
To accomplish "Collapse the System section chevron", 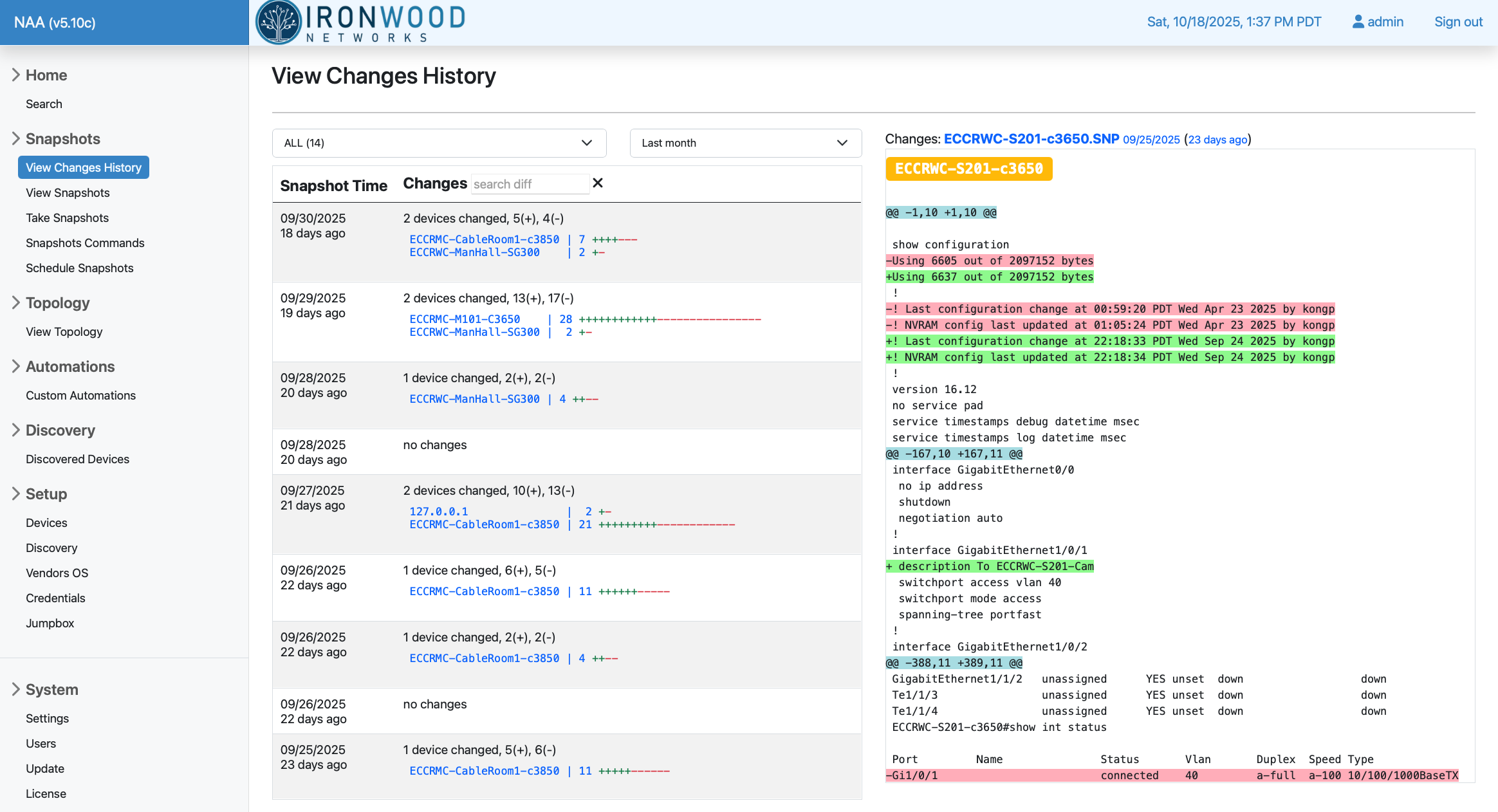I will tap(16, 689).
